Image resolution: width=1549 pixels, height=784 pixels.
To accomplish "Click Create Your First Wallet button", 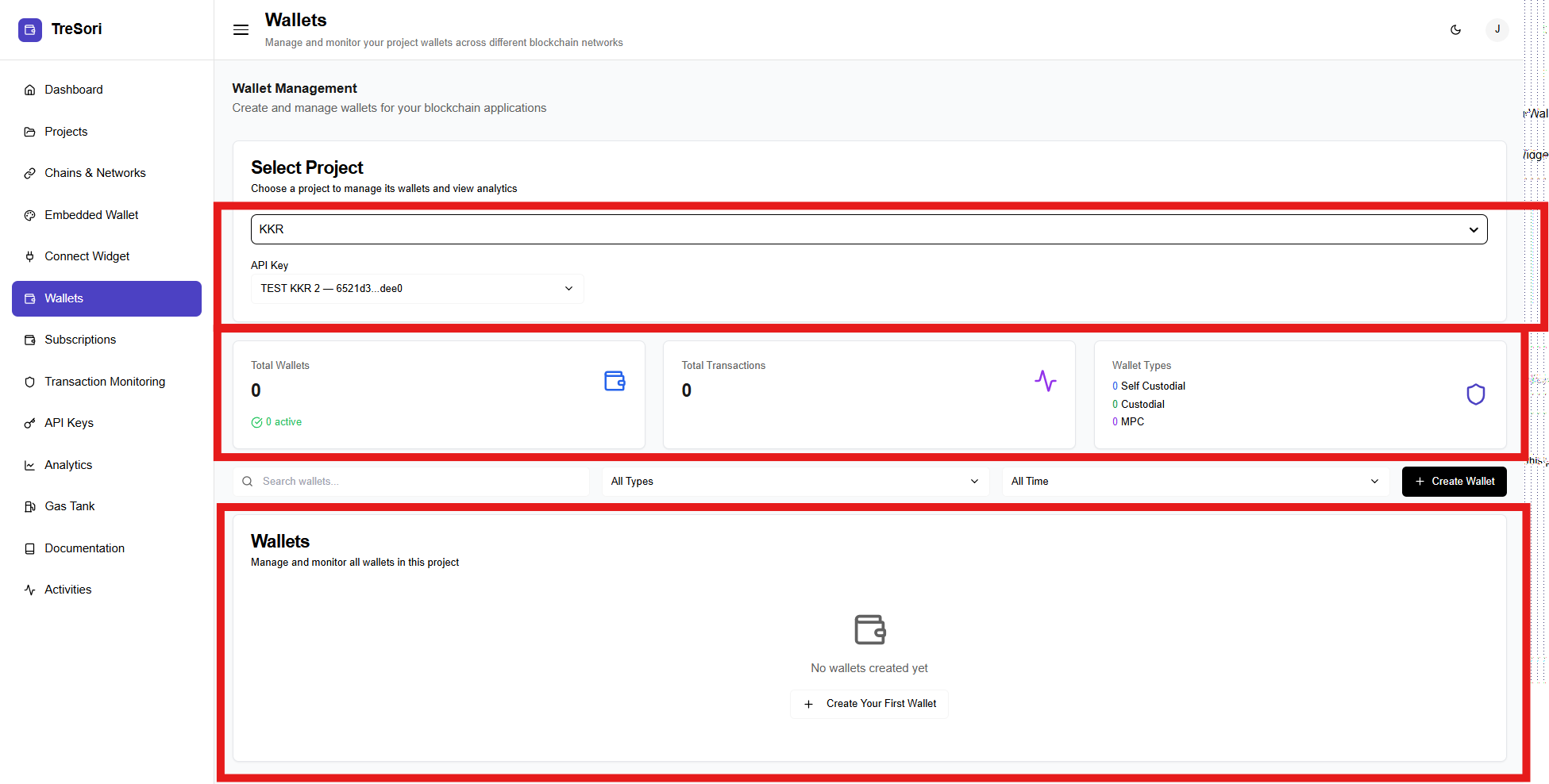I will [869, 704].
